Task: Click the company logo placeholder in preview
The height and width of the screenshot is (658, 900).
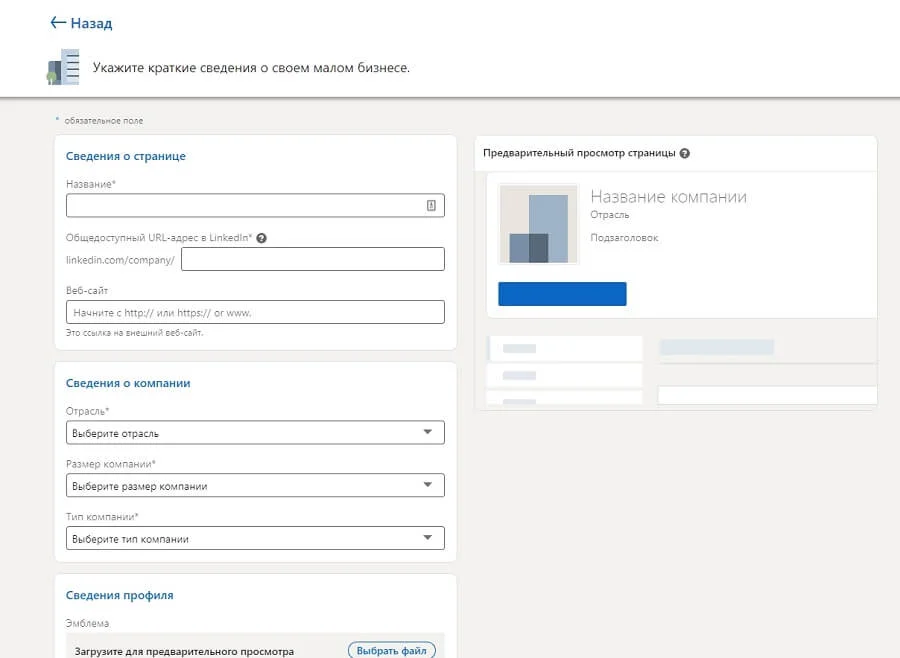Action: coord(538,224)
